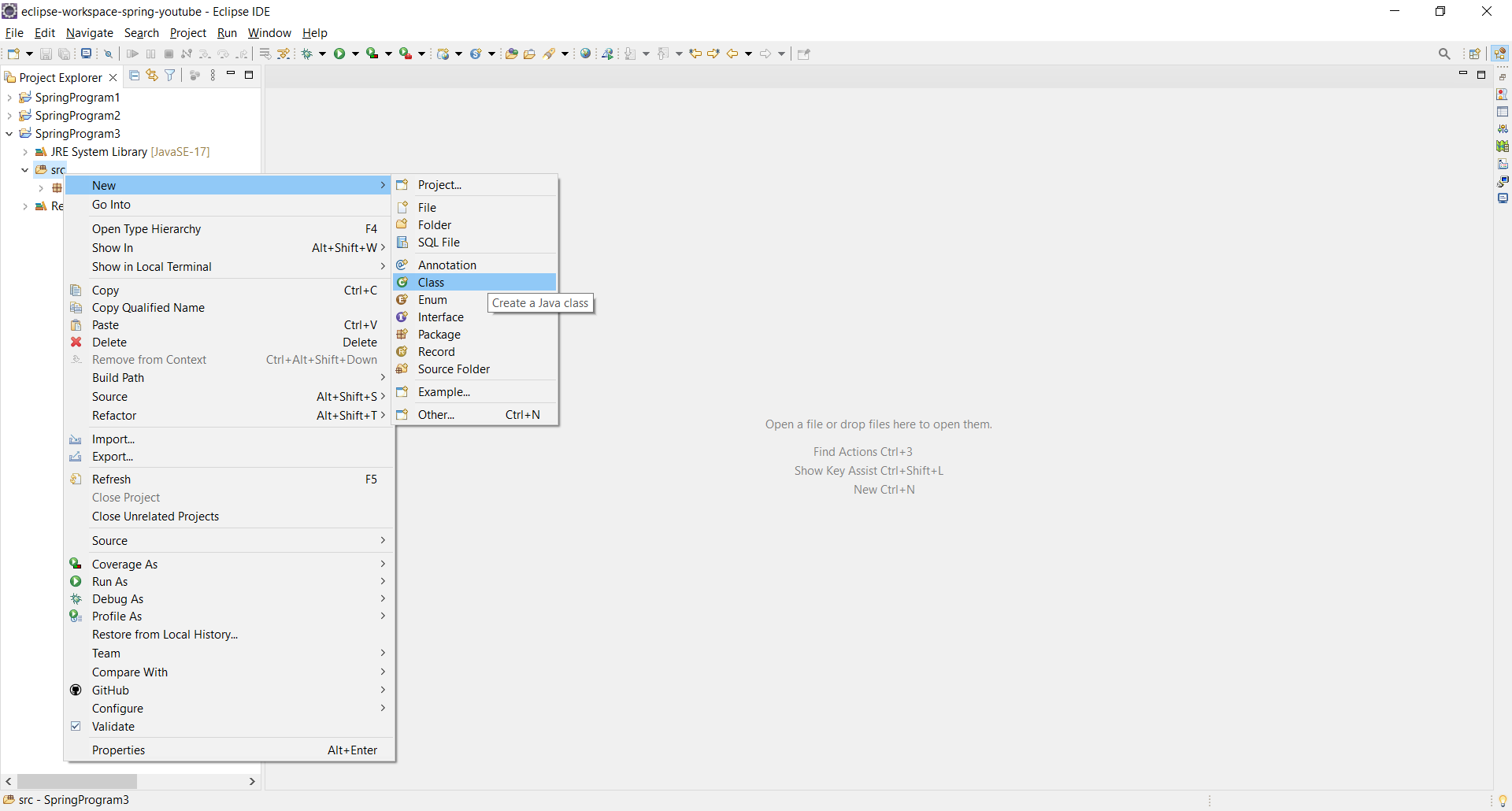Viewport: 1512px width, 811px height.
Task: Select Interface in the New submenu
Action: coord(475,317)
